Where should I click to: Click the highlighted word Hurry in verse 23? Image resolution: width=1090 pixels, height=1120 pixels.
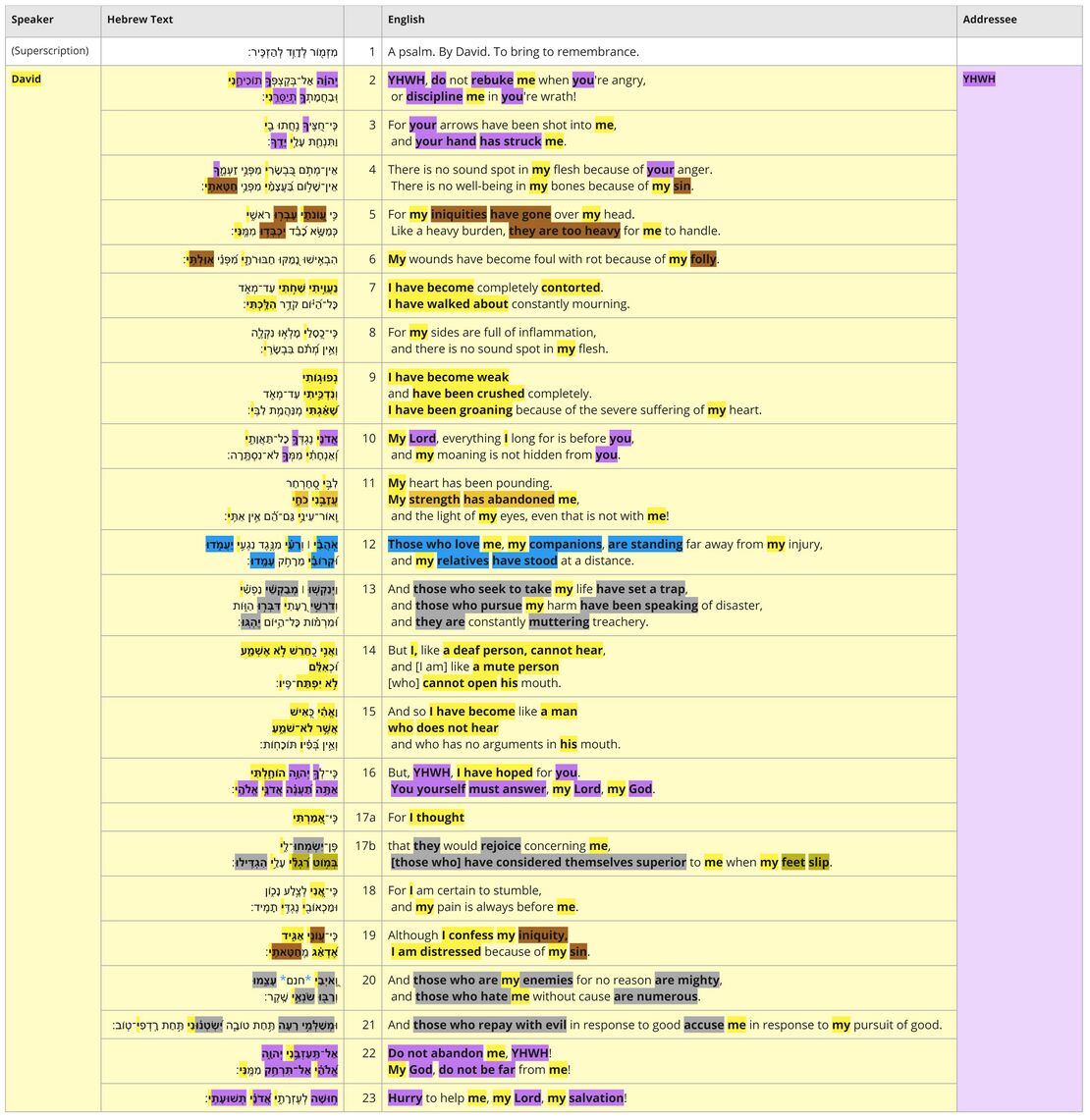(x=404, y=1097)
